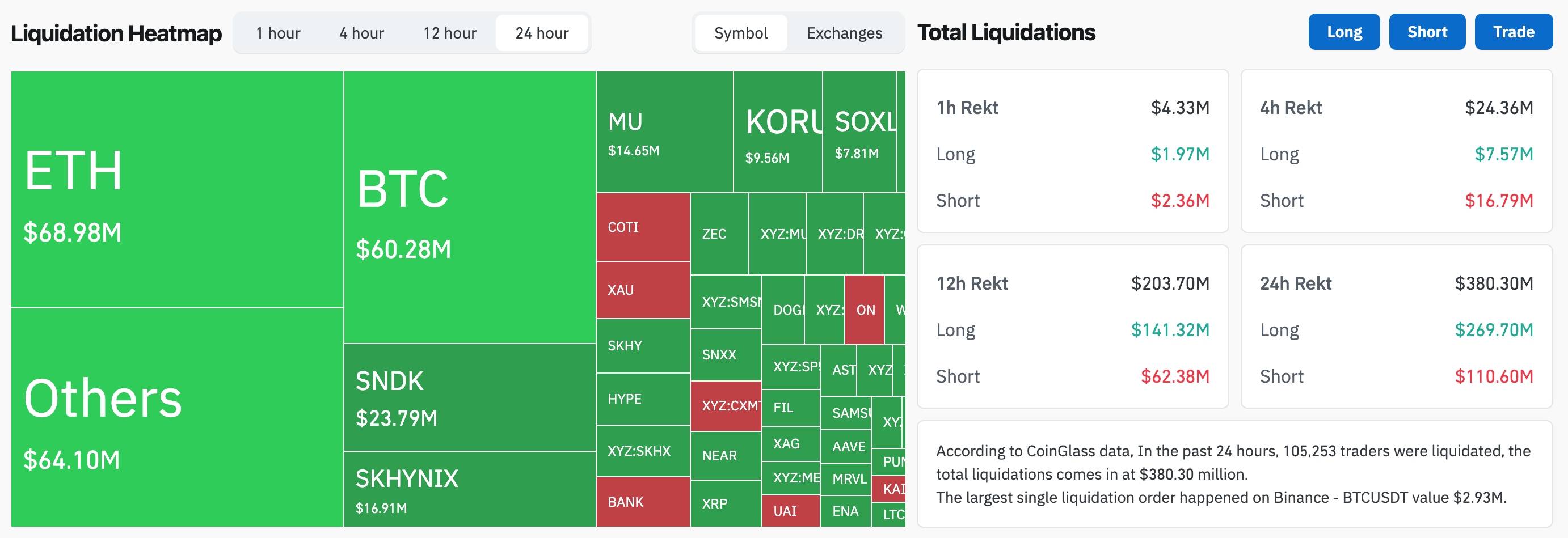The image size is (1568, 538).
Task: Click the blue Short button
Action: pos(1427,32)
